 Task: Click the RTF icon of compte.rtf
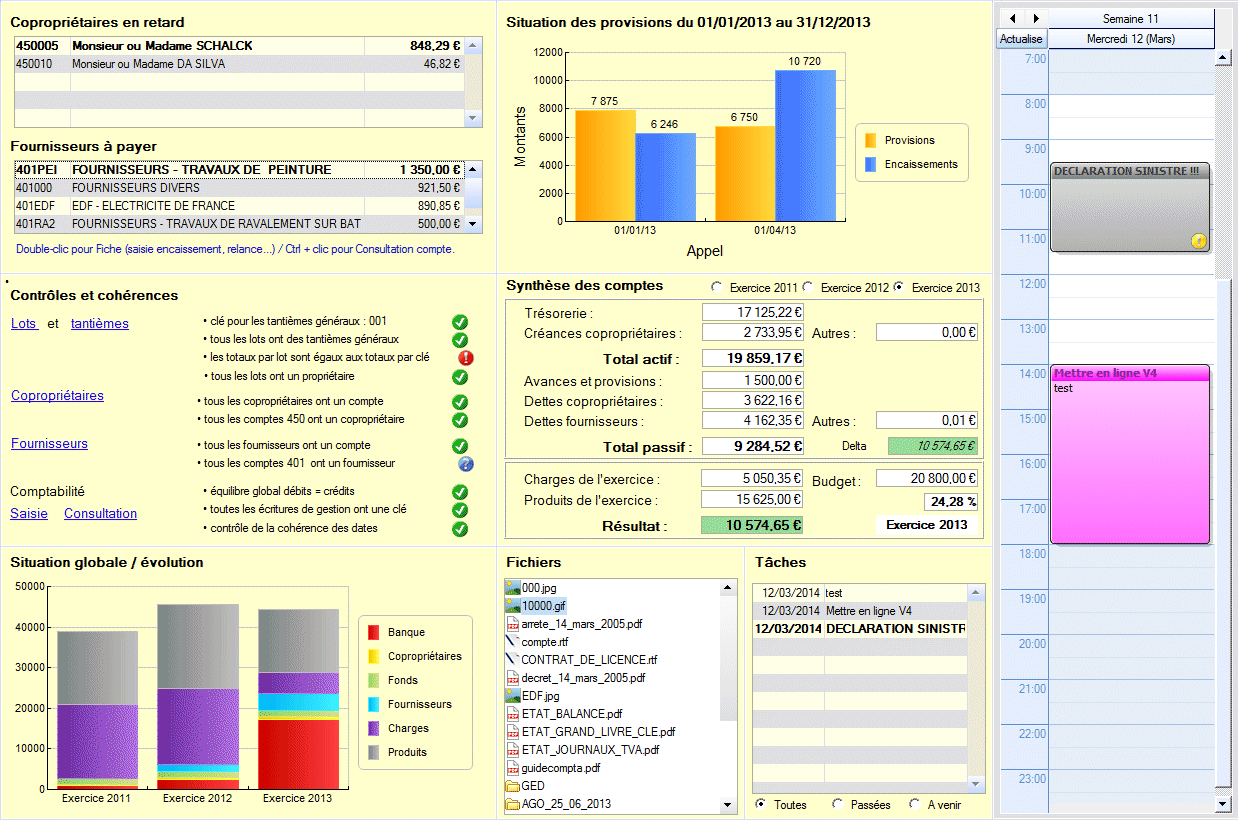coord(513,642)
